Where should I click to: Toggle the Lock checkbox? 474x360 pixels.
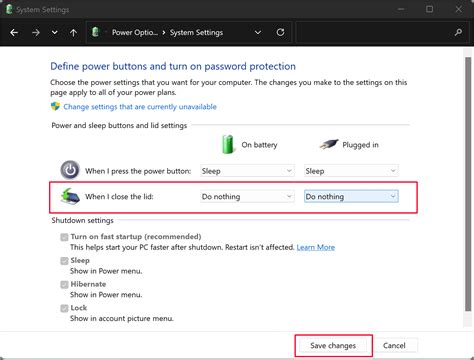(x=64, y=308)
